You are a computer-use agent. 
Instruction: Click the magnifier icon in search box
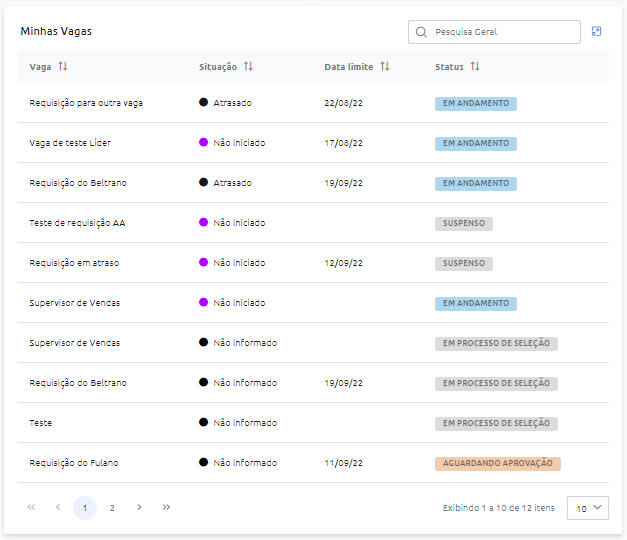click(422, 32)
